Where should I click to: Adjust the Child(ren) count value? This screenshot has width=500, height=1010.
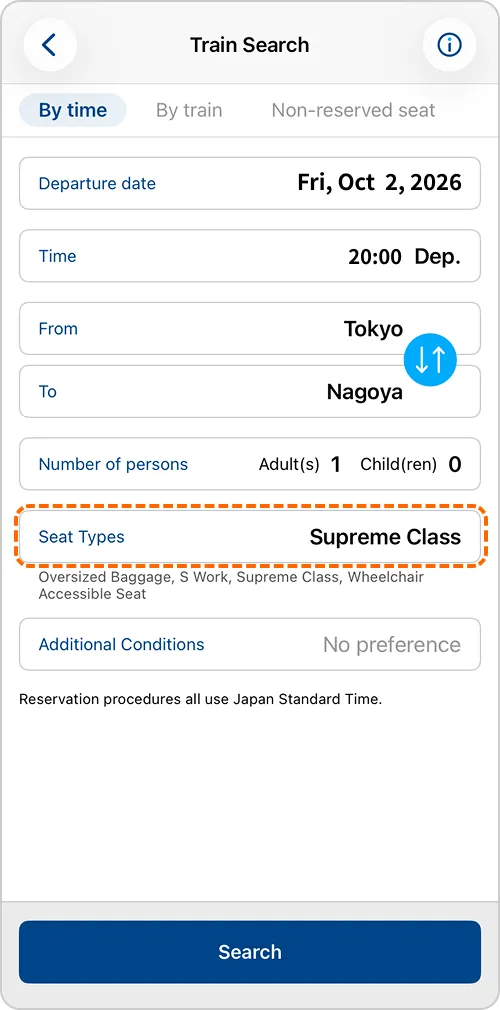(455, 464)
